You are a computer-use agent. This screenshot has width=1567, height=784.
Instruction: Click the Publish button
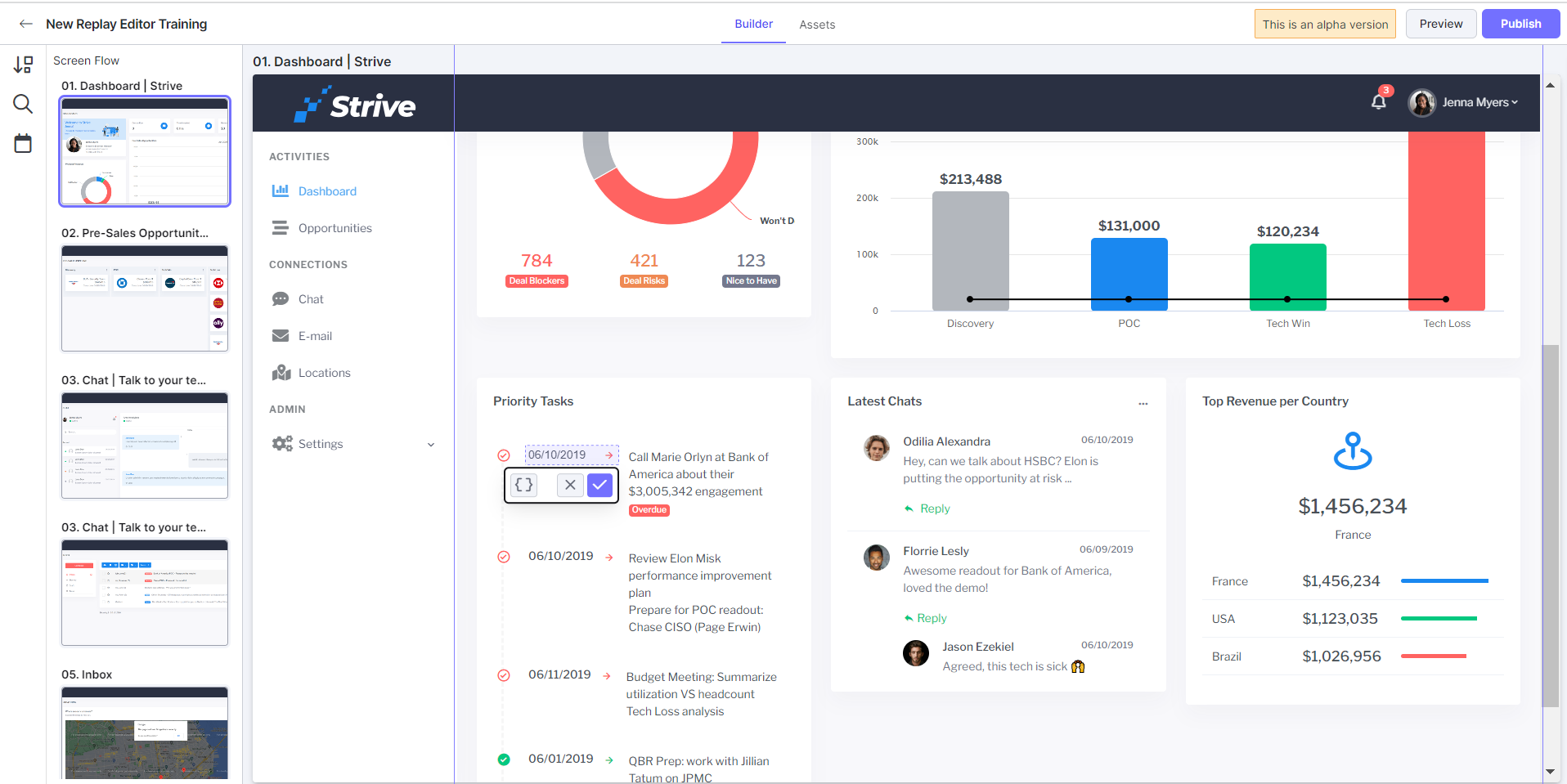coord(1520,24)
